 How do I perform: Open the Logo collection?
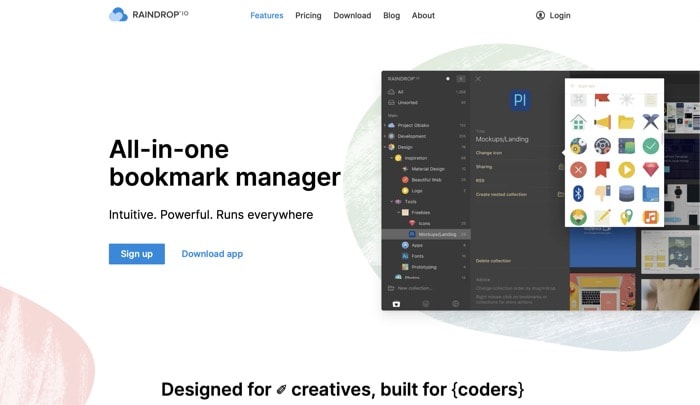pyautogui.click(x=417, y=191)
